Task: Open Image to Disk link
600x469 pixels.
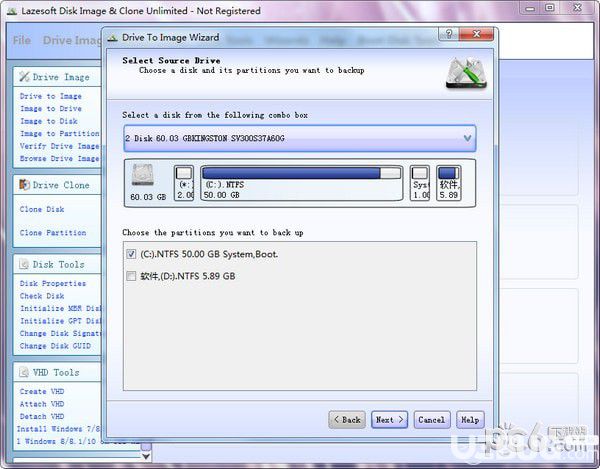Action: [x=49, y=121]
